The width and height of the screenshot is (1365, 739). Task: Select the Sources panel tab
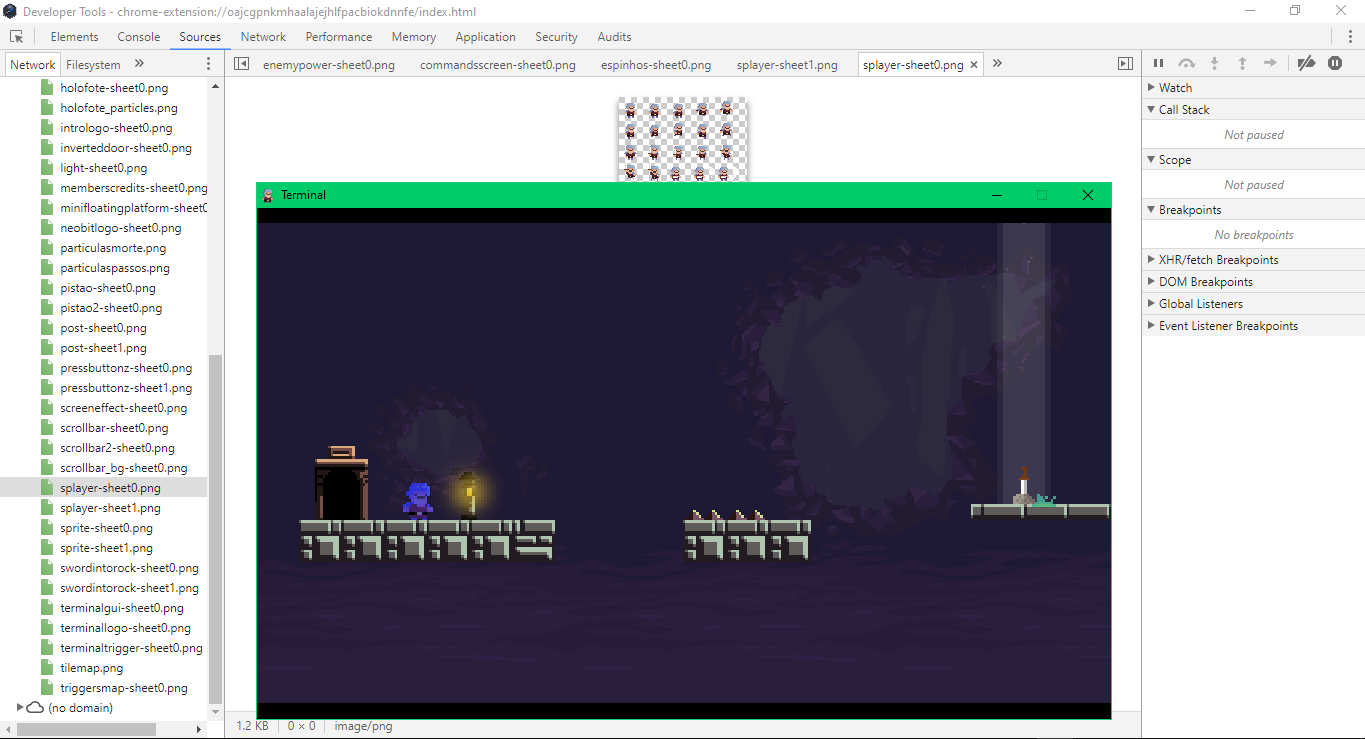click(x=200, y=37)
